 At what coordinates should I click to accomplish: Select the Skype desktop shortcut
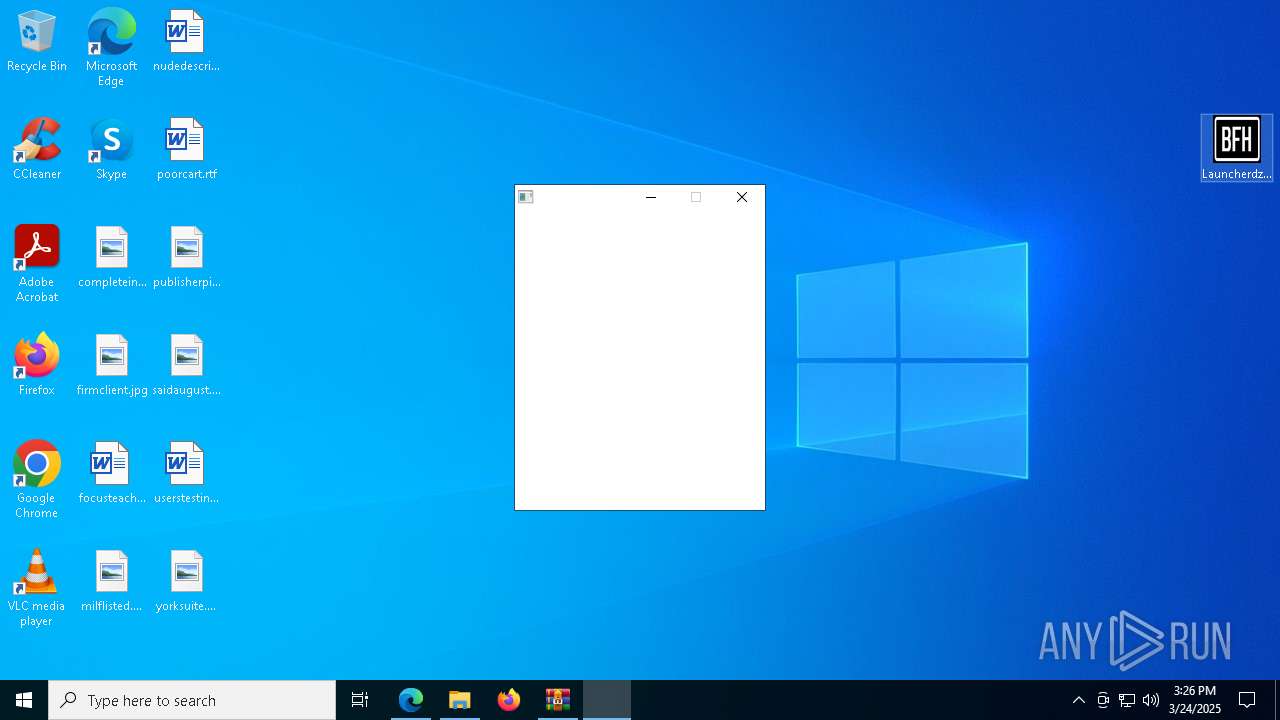point(111,149)
